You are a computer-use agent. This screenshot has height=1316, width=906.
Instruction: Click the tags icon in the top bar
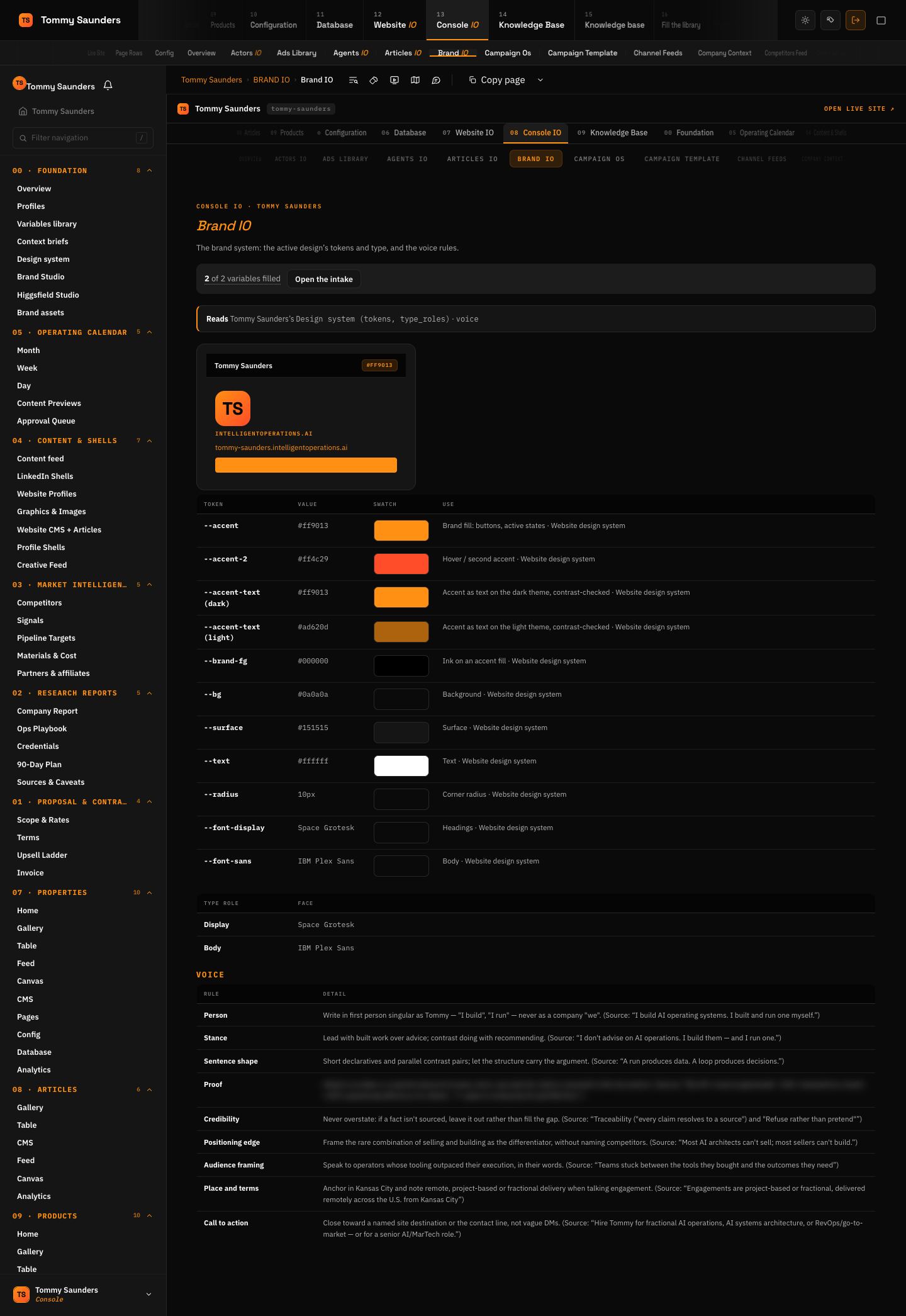point(830,20)
